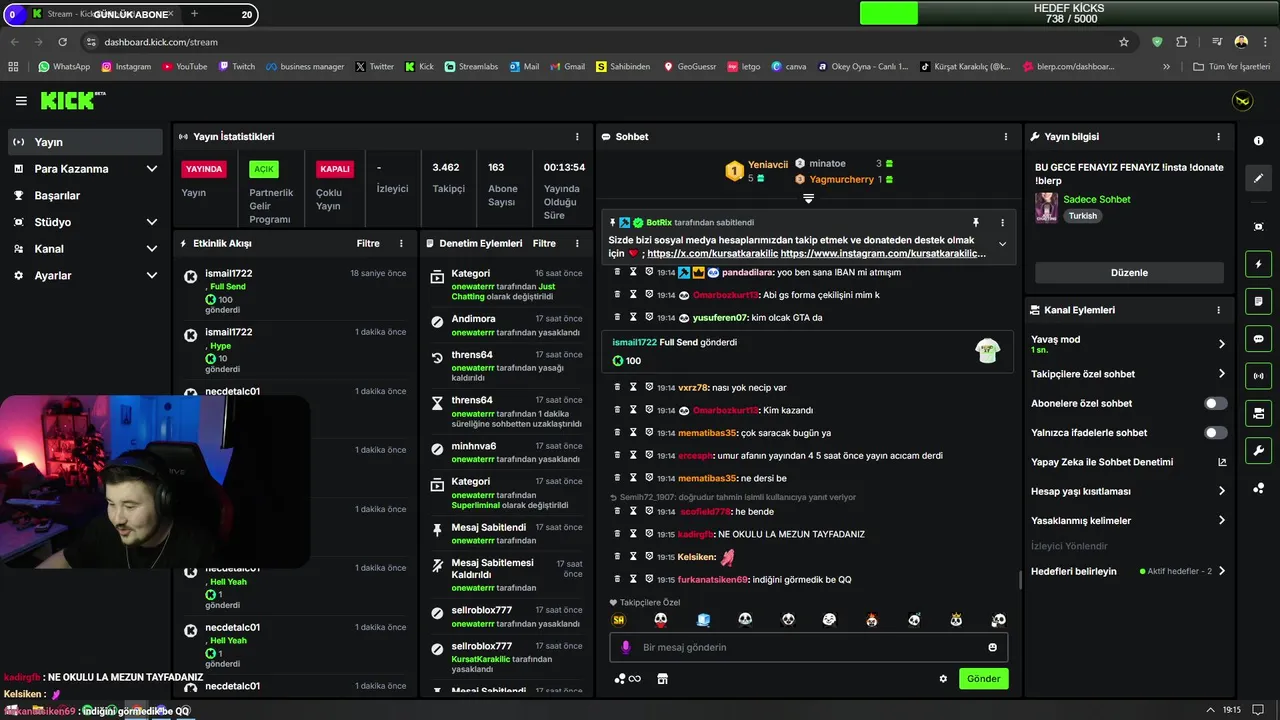This screenshot has height=720, width=1280.
Task: Open the Filtre option in Denetim Eylemleri
Action: pos(544,243)
